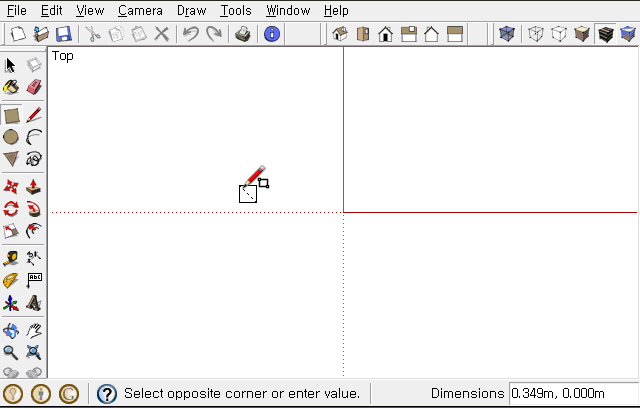Open the Draw menu

pos(191,10)
